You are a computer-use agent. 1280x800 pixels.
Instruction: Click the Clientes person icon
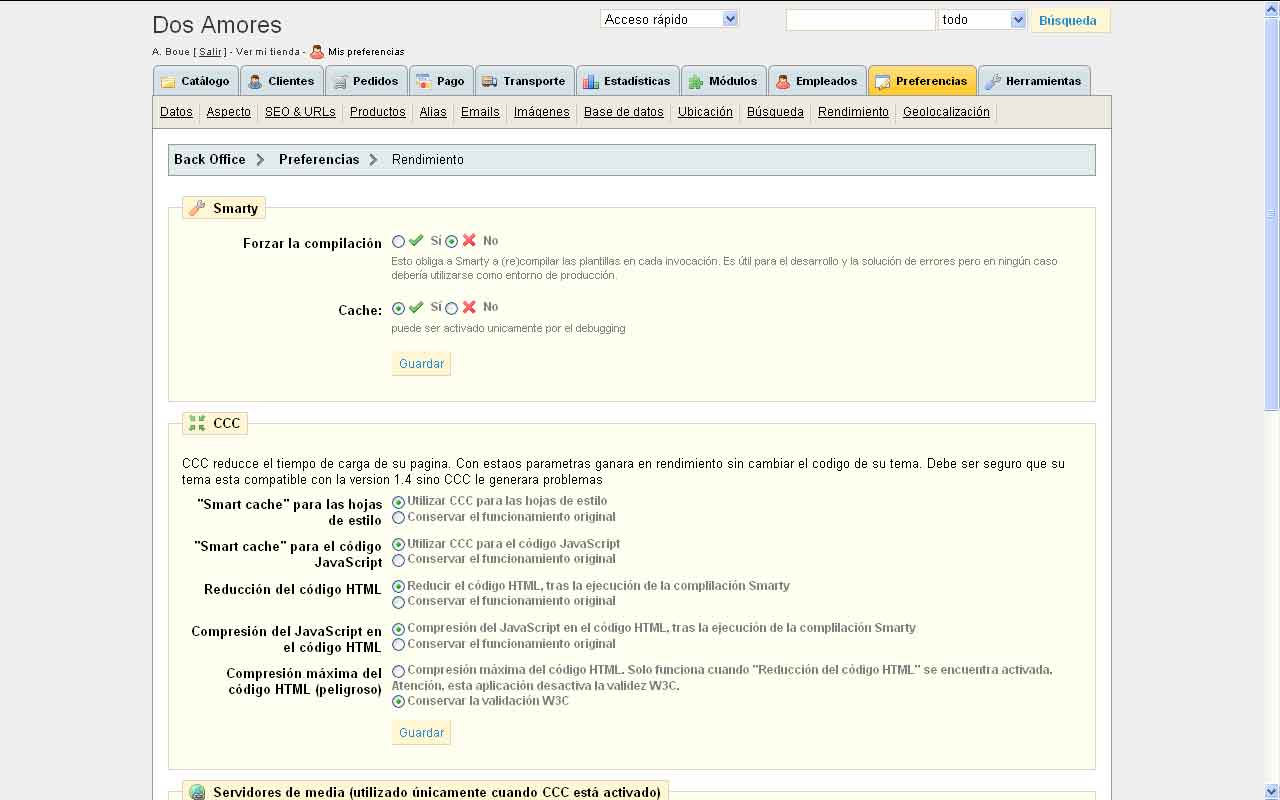click(255, 82)
